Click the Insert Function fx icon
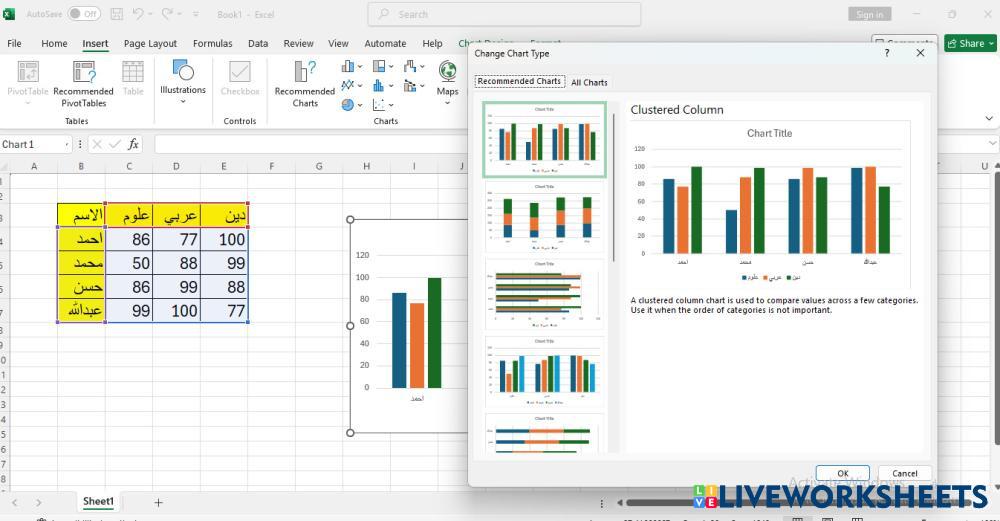The width and height of the screenshot is (1000, 521). [133, 144]
